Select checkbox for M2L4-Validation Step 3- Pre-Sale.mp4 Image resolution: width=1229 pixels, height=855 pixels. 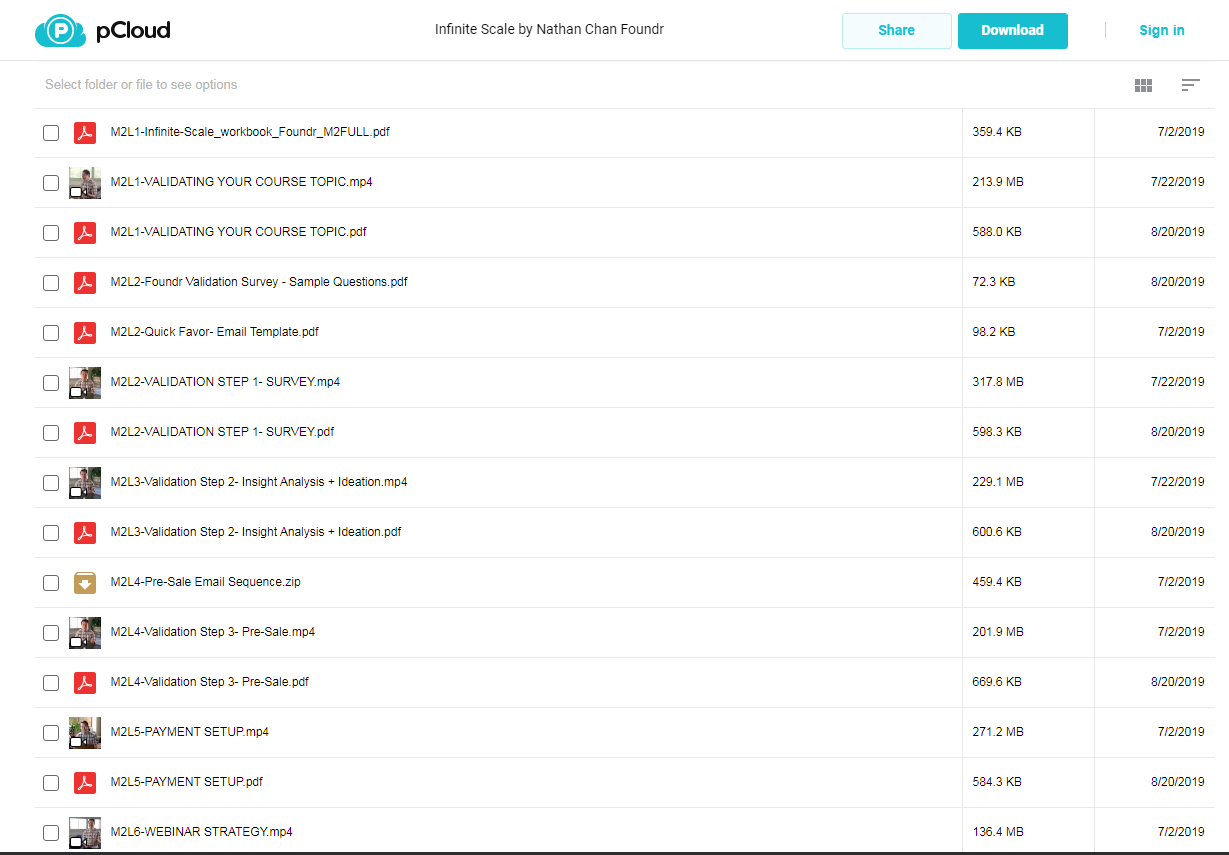coord(51,633)
